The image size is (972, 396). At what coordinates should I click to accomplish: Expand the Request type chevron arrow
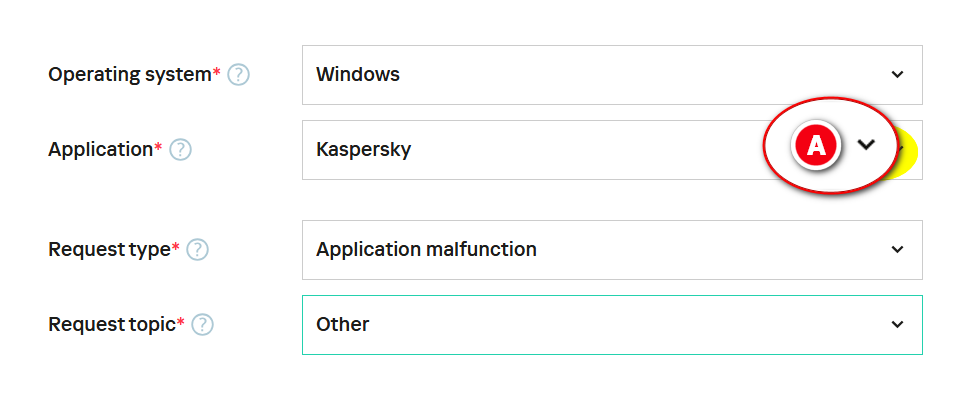click(897, 250)
